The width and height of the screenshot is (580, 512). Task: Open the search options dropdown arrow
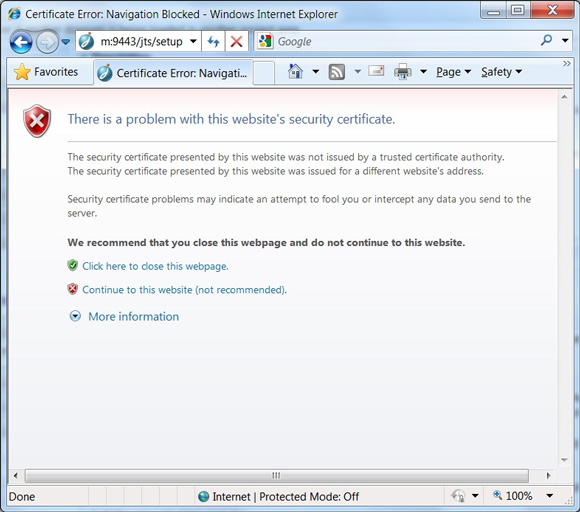565,40
